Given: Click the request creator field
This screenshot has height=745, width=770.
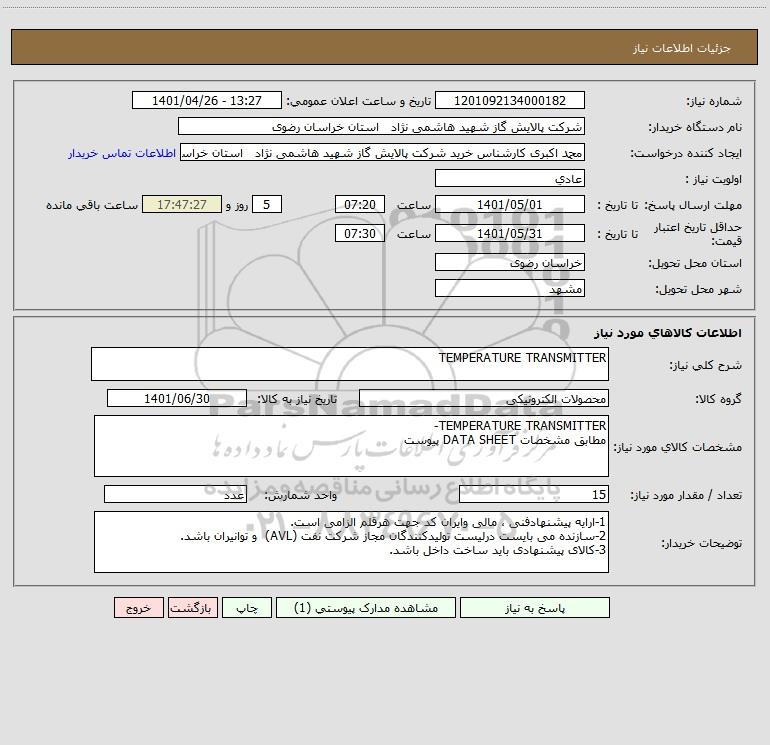Looking at the screenshot, I should coord(383,152).
